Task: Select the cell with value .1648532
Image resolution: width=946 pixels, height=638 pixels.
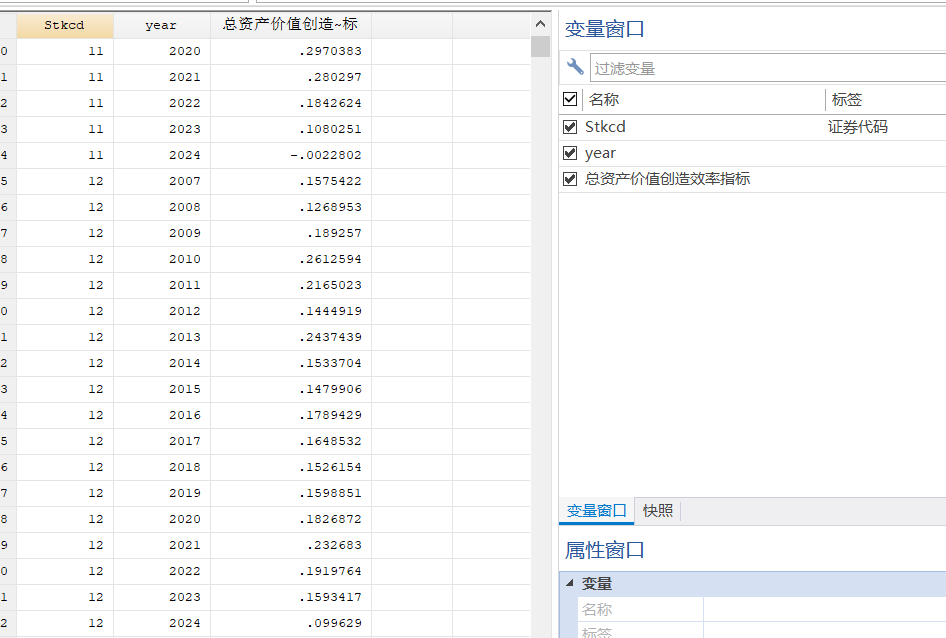Action: pos(291,441)
